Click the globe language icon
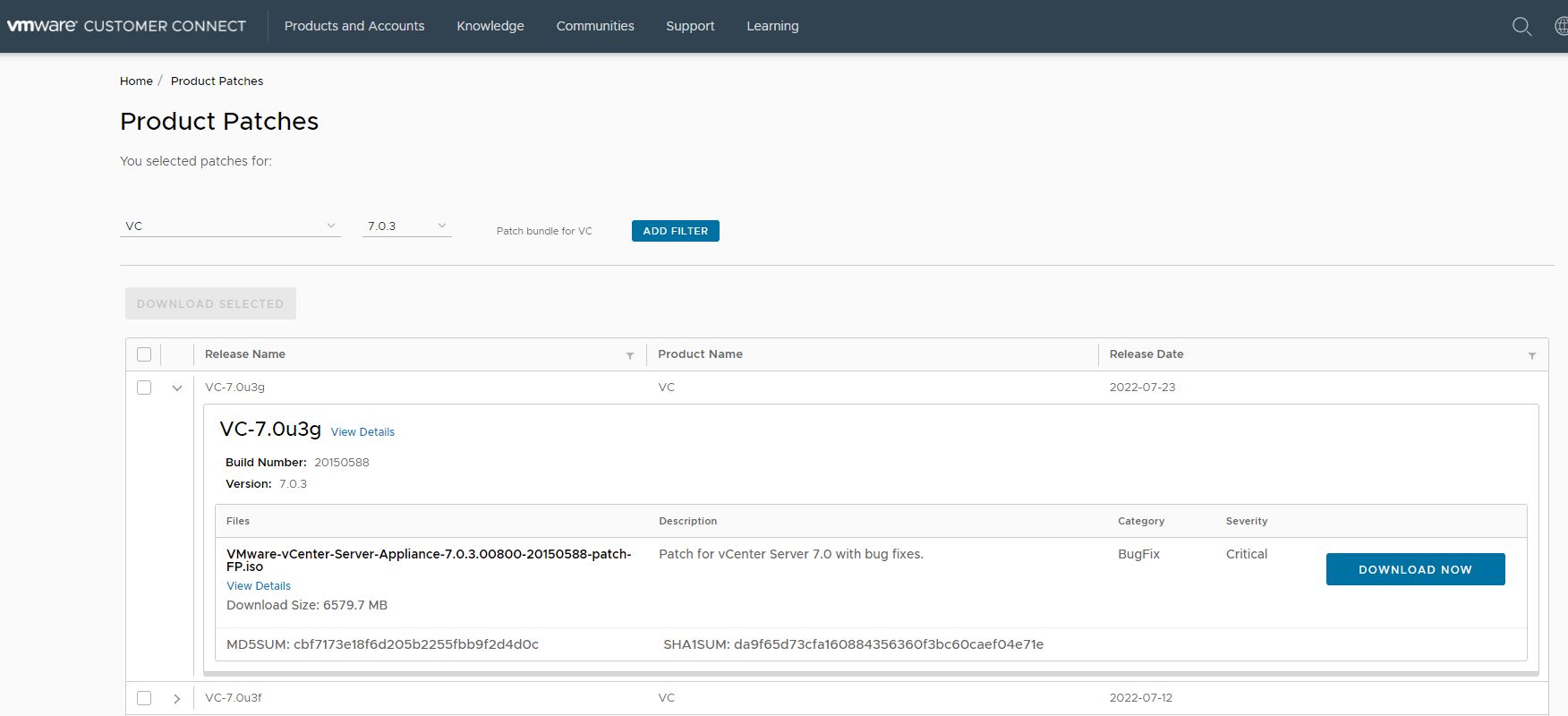The height and width of the screenshot is (716, 1568). (x=1561, y=26)
